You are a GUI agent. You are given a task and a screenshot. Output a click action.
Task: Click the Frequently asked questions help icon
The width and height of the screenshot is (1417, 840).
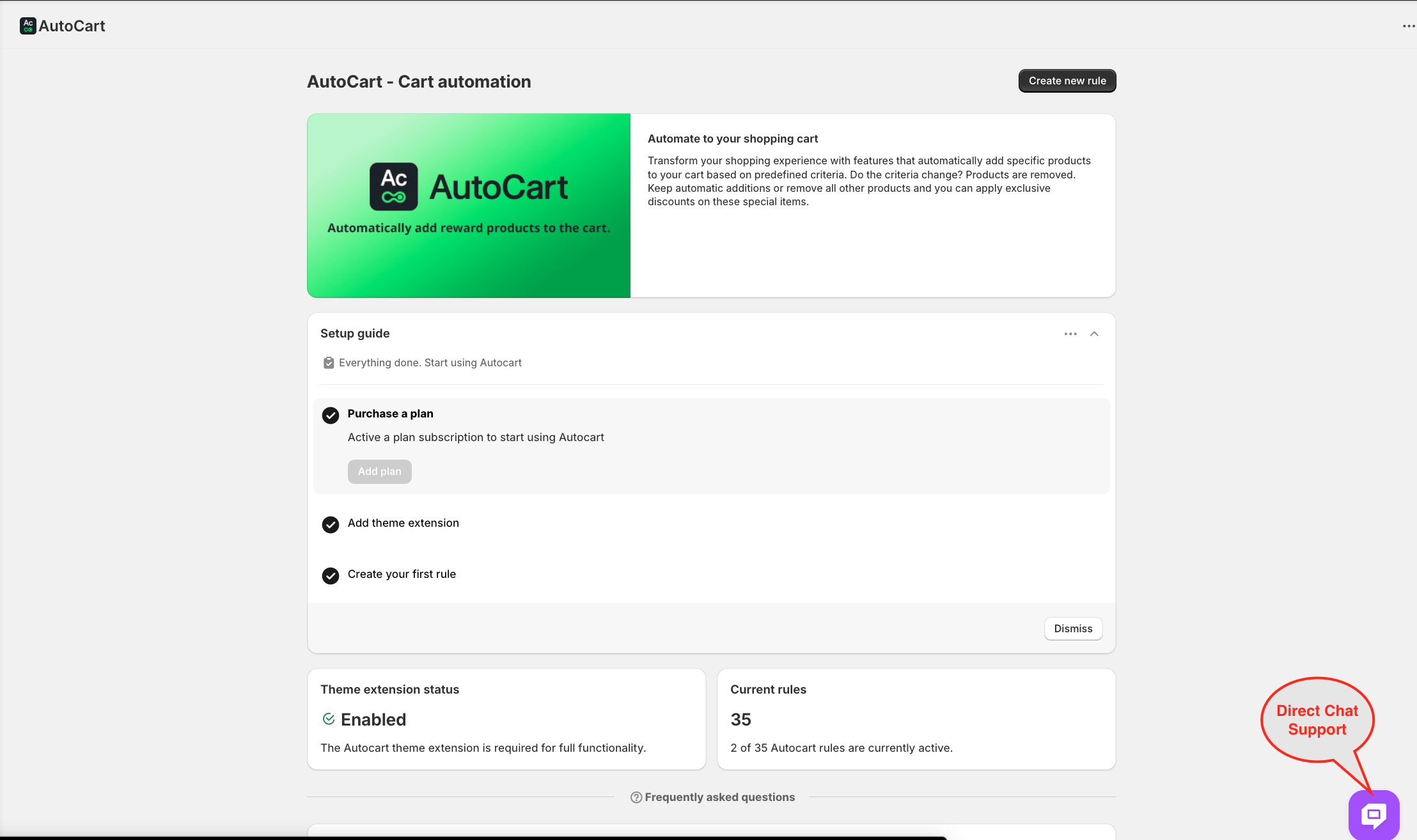click(x=636, y=797)
